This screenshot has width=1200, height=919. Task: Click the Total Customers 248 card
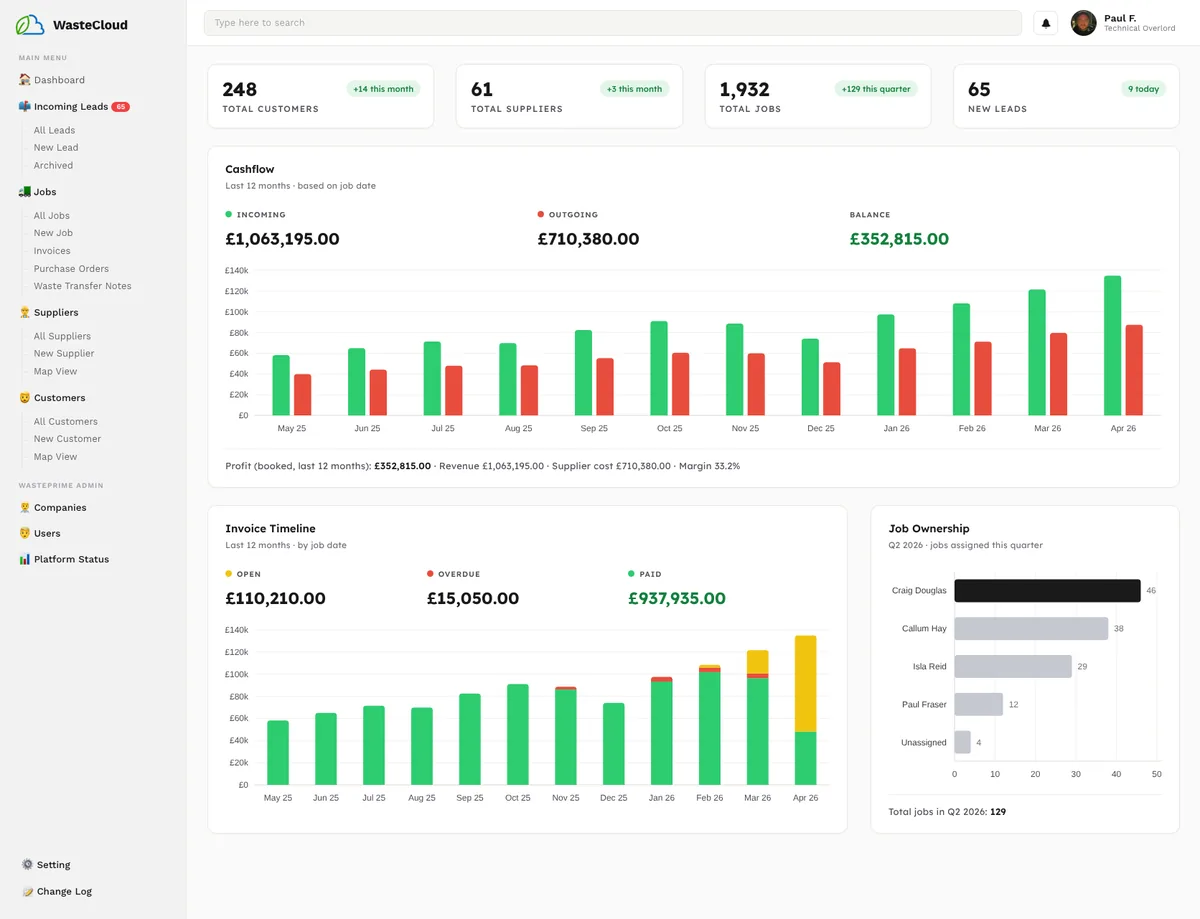pos(321,97)
